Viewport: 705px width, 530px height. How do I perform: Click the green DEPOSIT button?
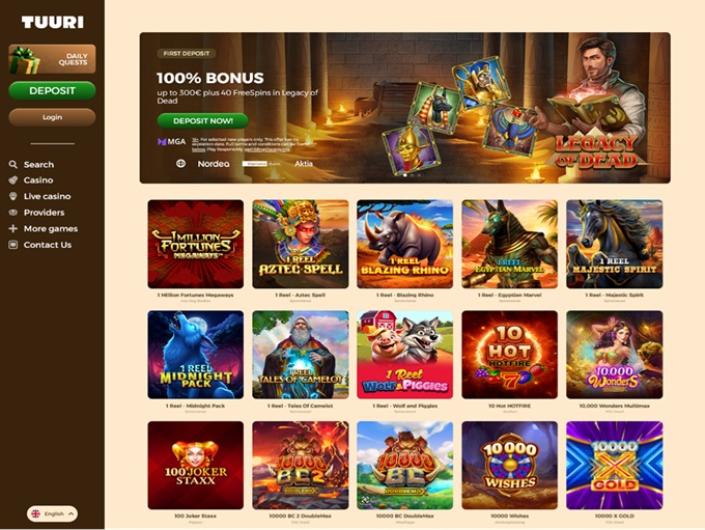pos(52,91)
